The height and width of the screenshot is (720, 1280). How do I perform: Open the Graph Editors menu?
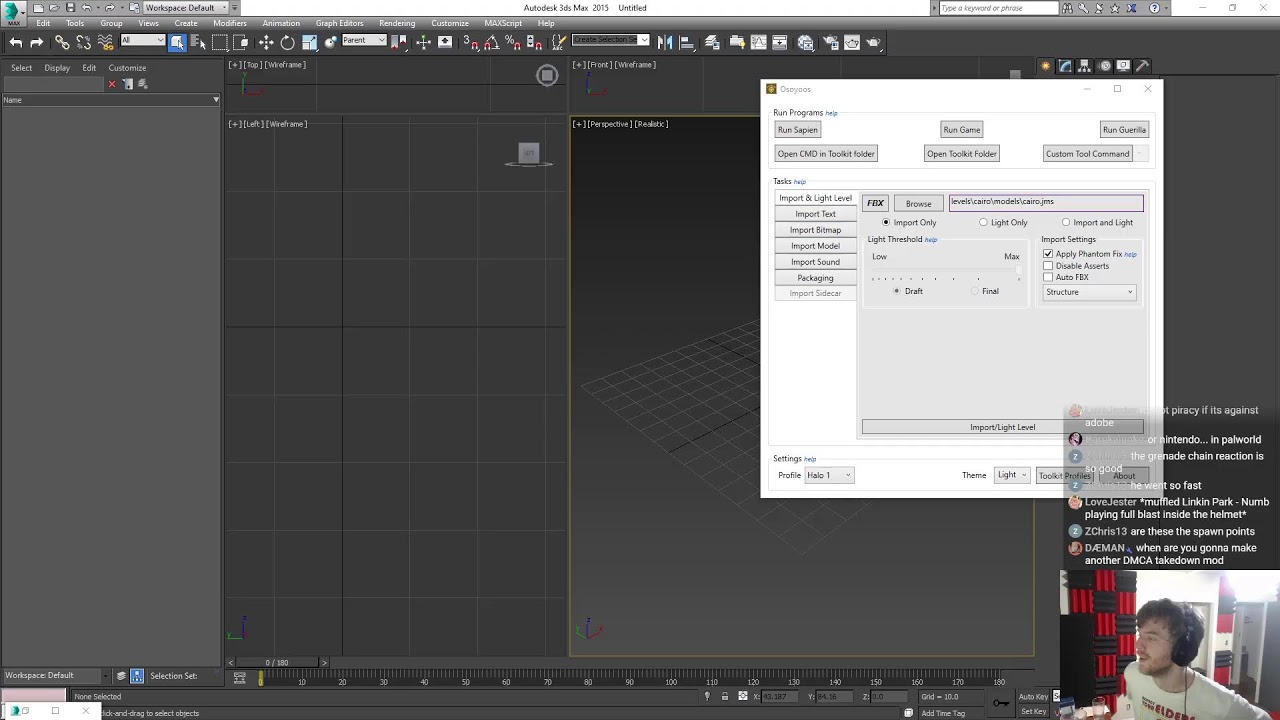tap(340, 24)
